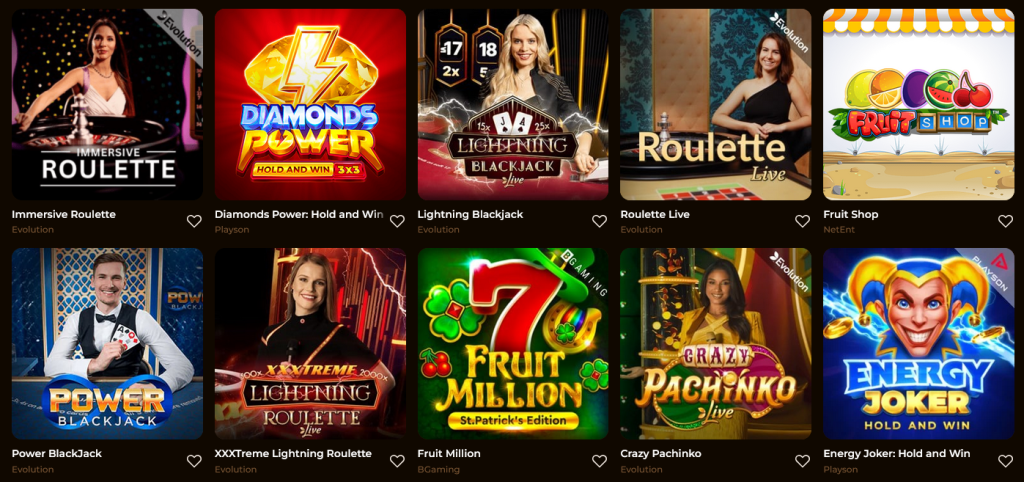The width and height of the screenshot is (1024, 482).
Task: Favorite the Power BlackJack game
Action: click(x=194, y=461)
